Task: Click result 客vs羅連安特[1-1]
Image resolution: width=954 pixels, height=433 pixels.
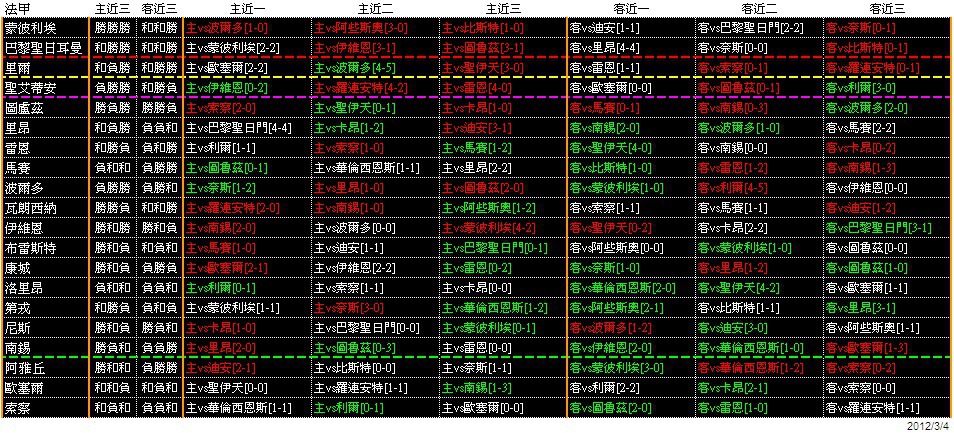Action: point(872,409)
